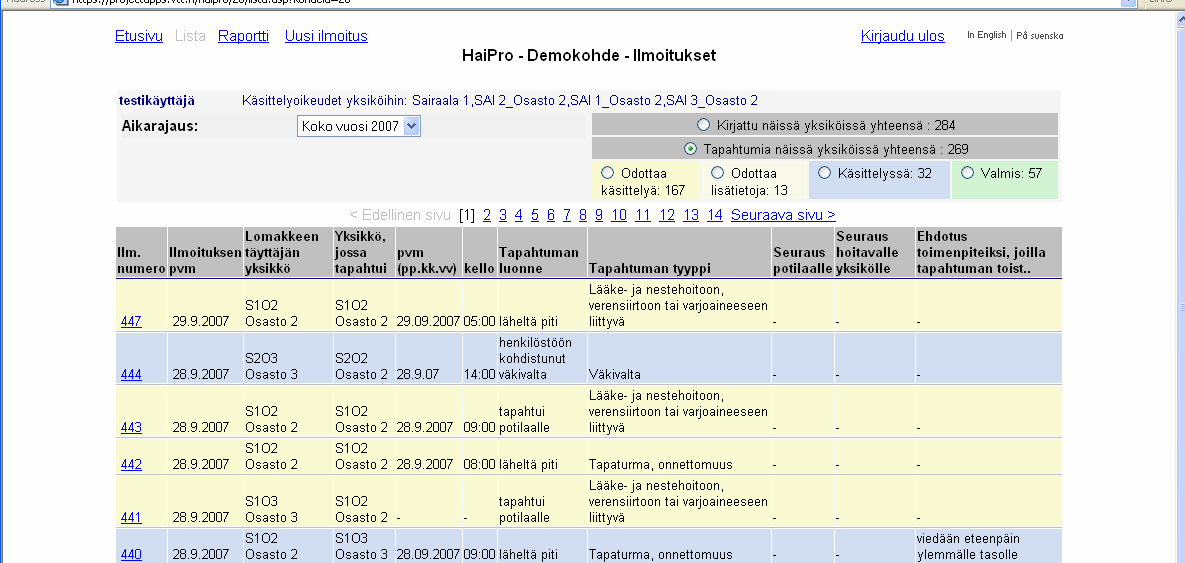The height and width of the screenshot is (563, 1185).
Task: Go to results page 9
Action: [599, 215]
